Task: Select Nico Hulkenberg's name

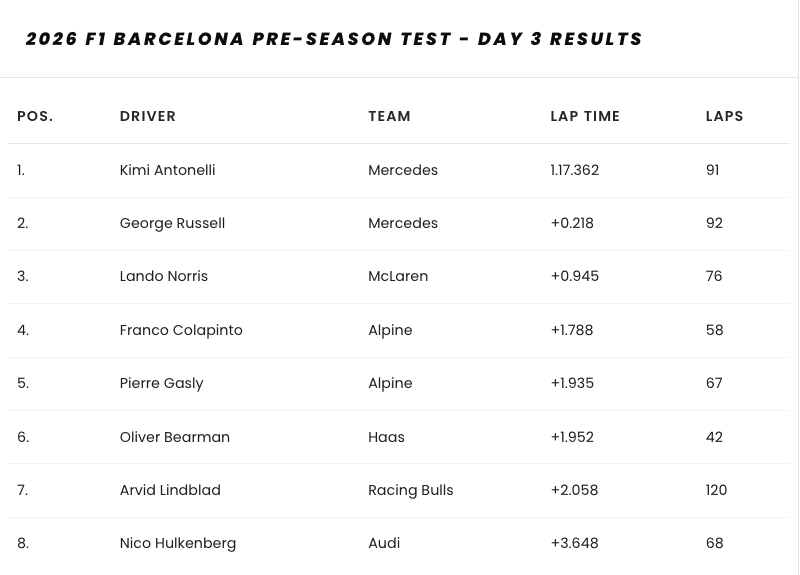Action: point(178,543)
